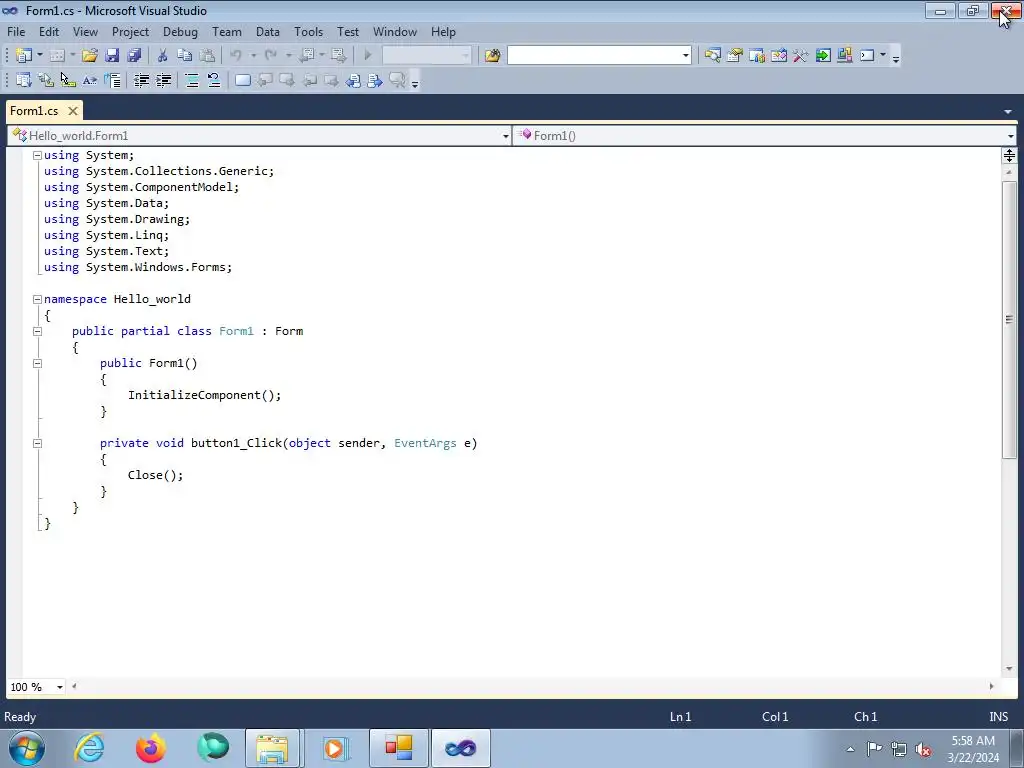Image resolution: width=1024 pixels, height=768 pixels.
Task: Open the File menu
Action: [x=16, y=32]
